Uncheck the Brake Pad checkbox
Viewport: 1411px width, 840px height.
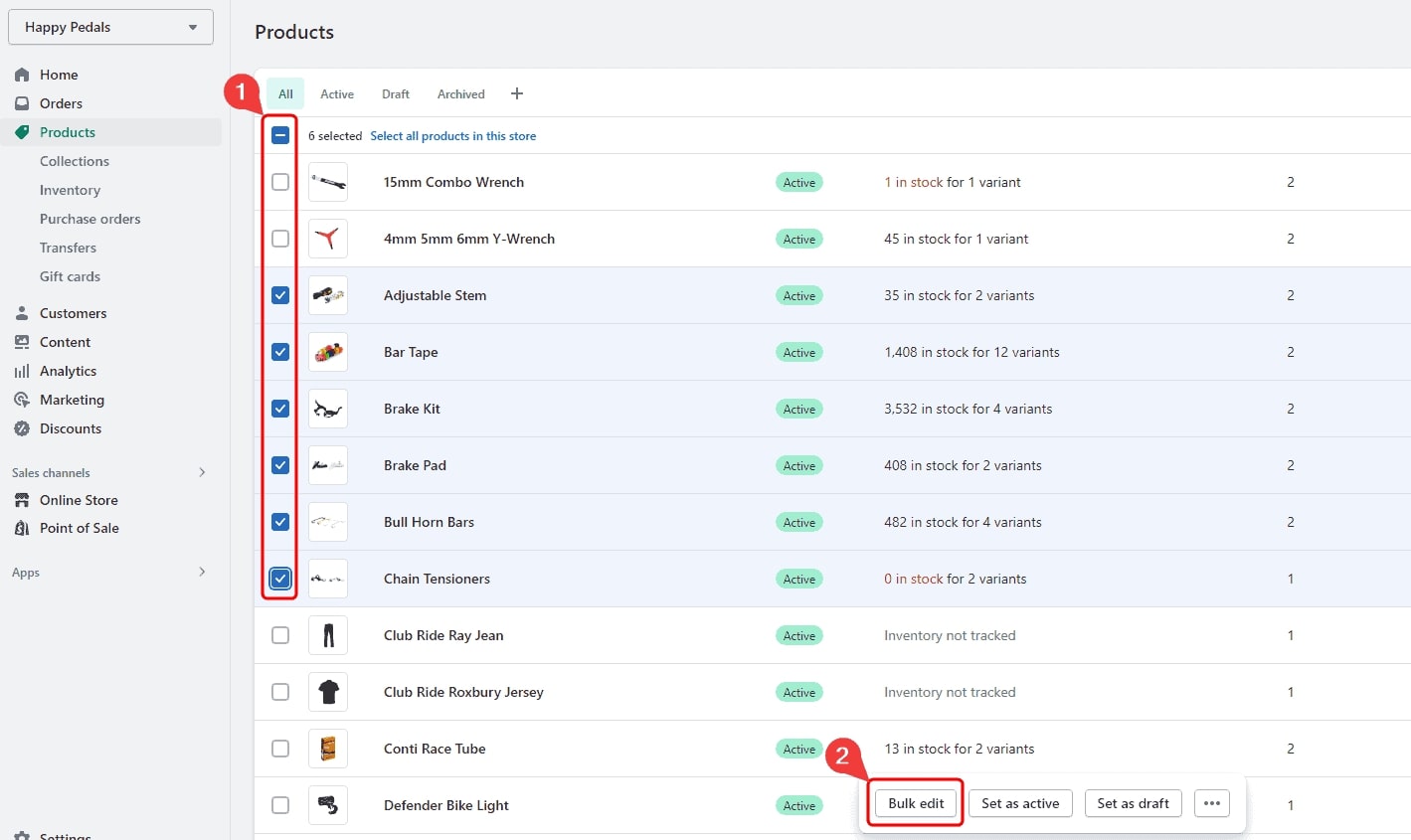[x=280, y=465]
